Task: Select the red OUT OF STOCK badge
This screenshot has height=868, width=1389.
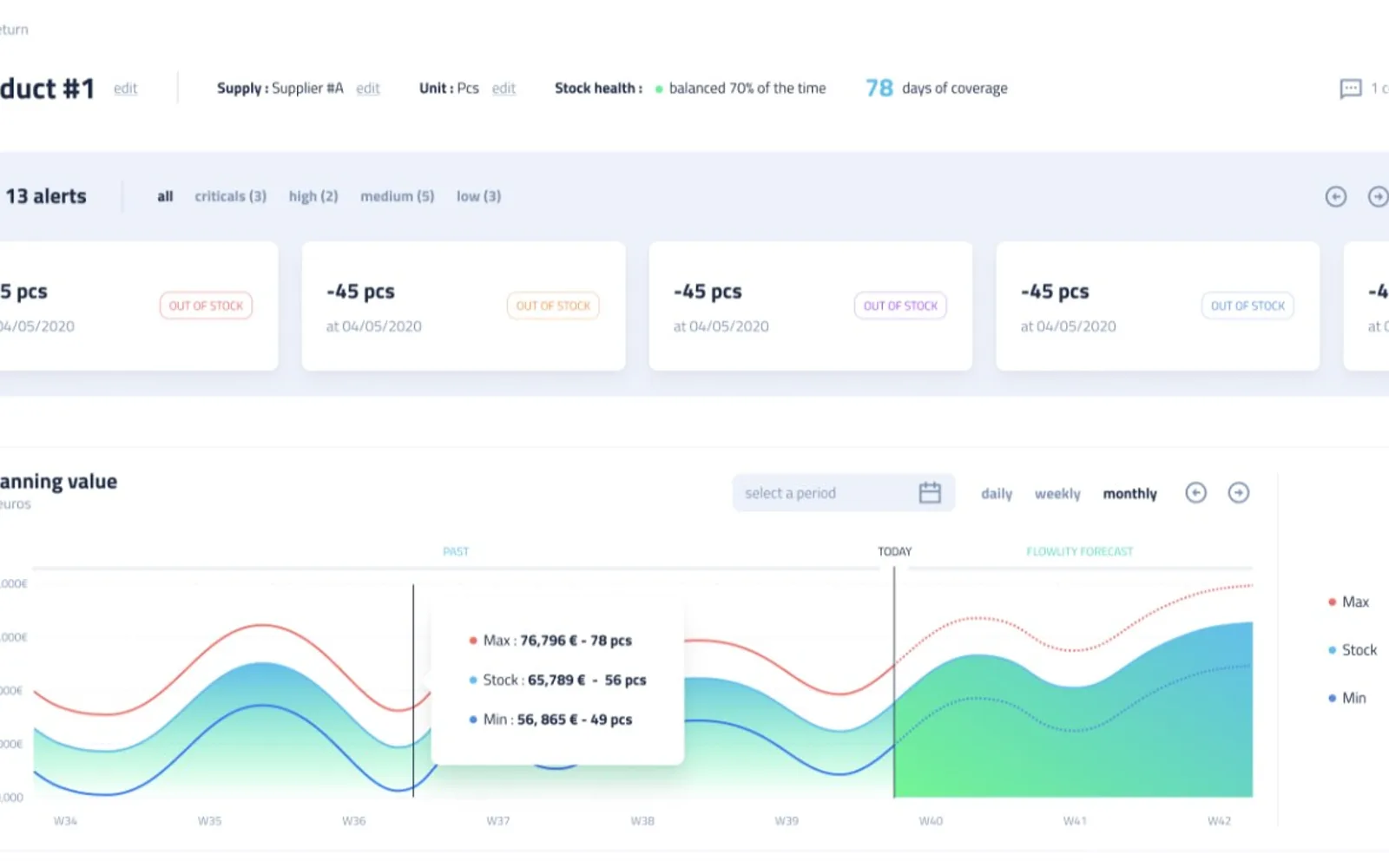Action: pos(206,306)
